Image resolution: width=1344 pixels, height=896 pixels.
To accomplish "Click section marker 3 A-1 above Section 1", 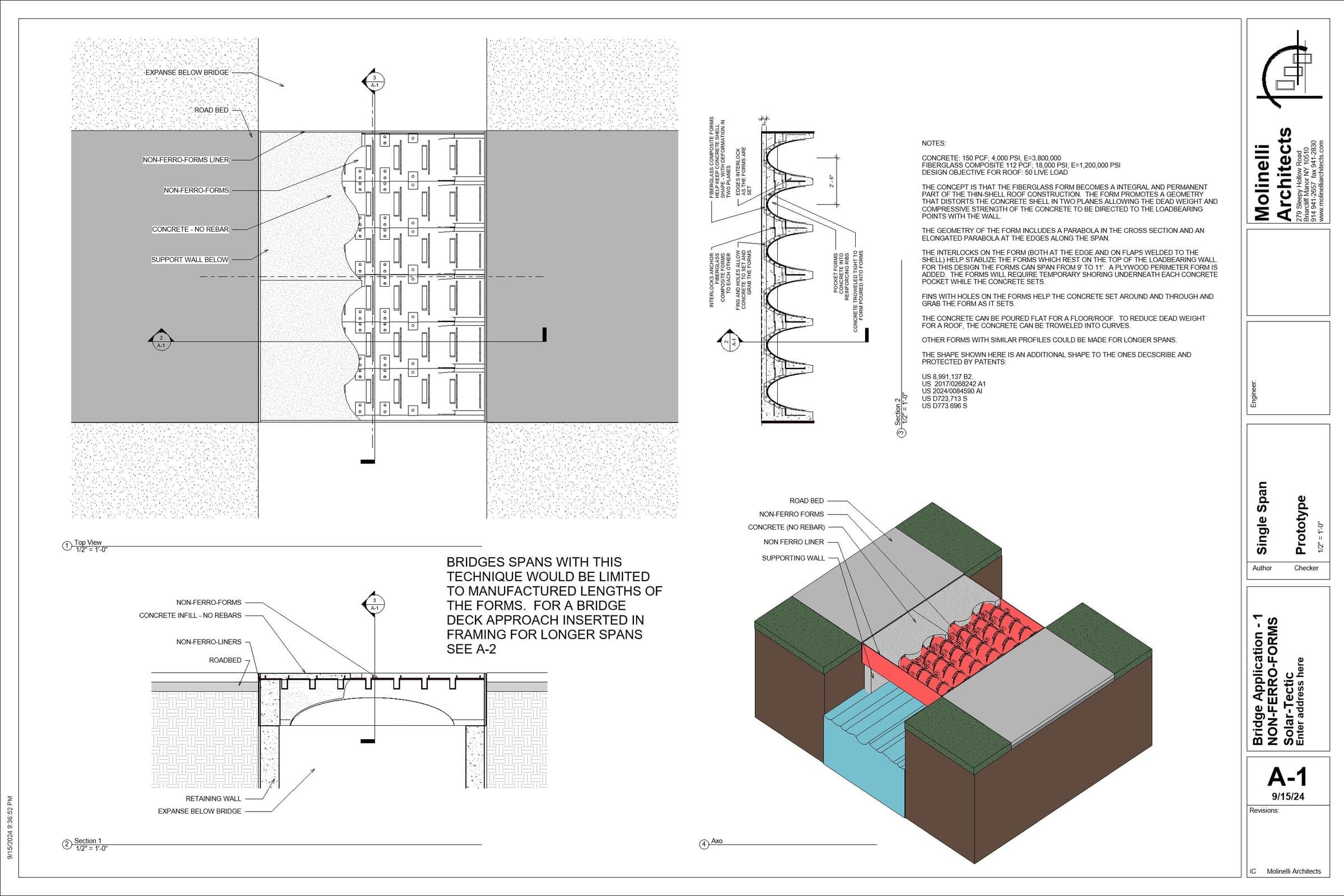I will click(x=373, y=604).
